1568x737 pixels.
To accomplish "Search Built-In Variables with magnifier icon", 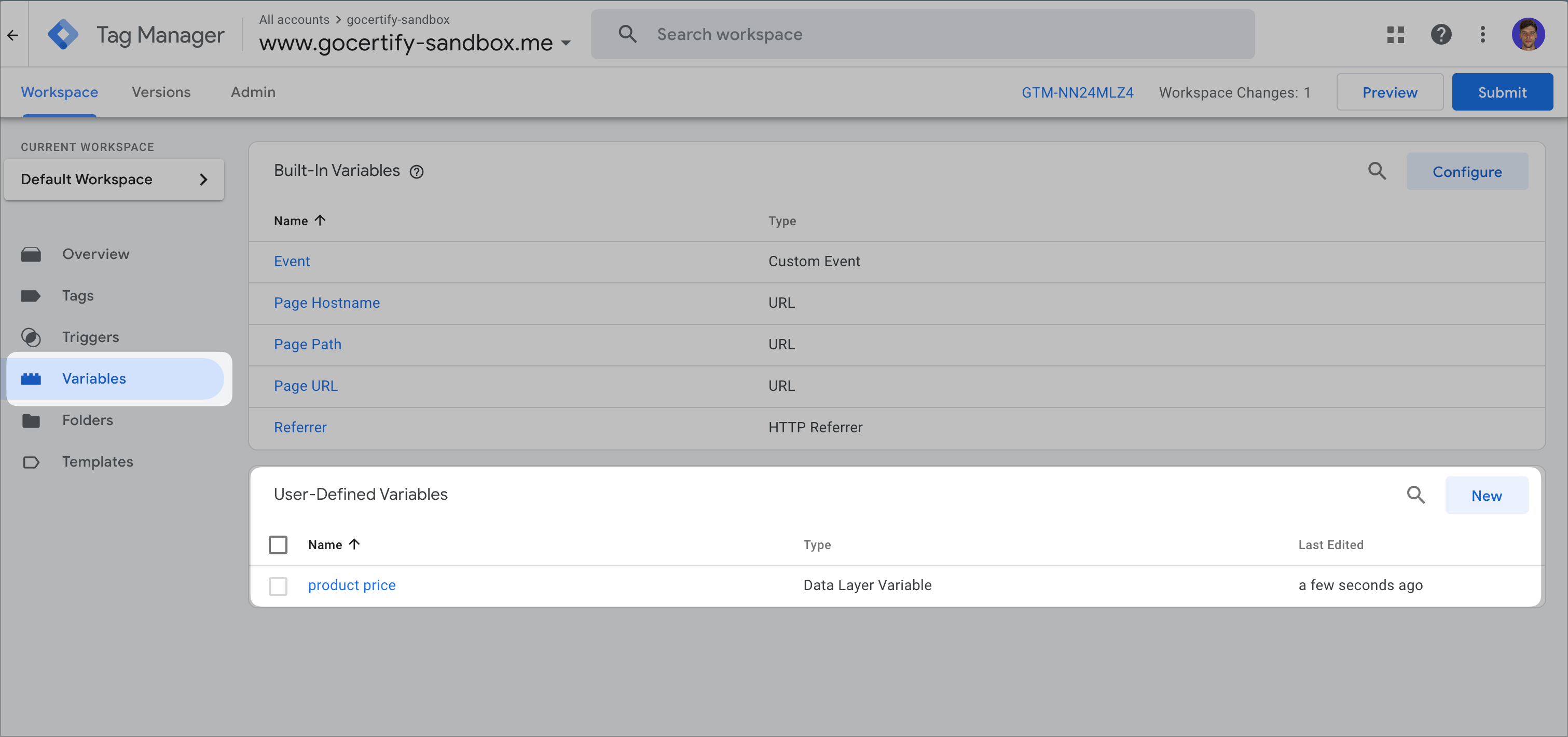I will (x=1377, y=171).
